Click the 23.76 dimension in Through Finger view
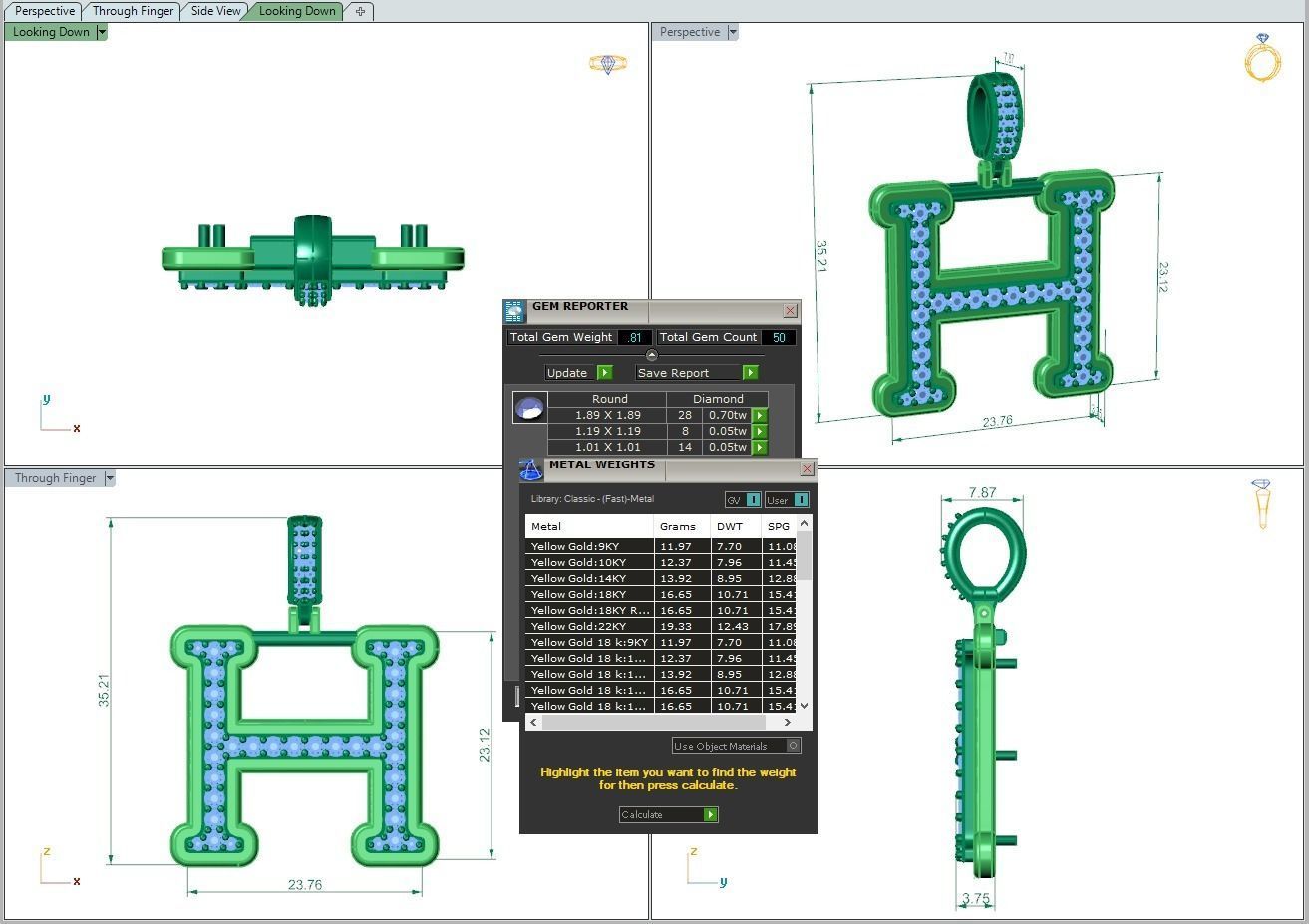1309x924 pixels. (305, 884)
